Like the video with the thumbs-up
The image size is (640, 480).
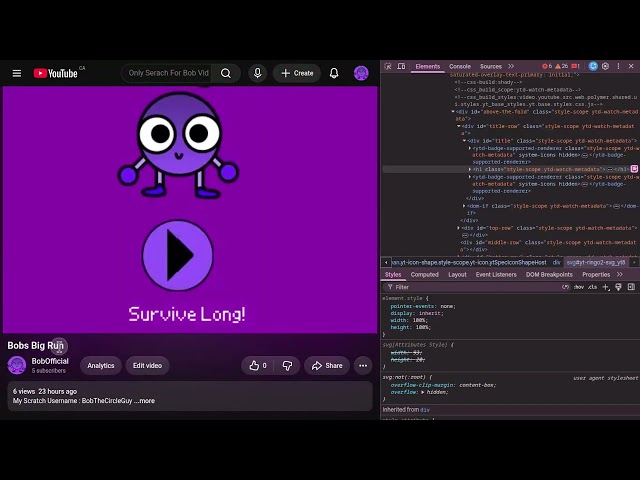258,366
